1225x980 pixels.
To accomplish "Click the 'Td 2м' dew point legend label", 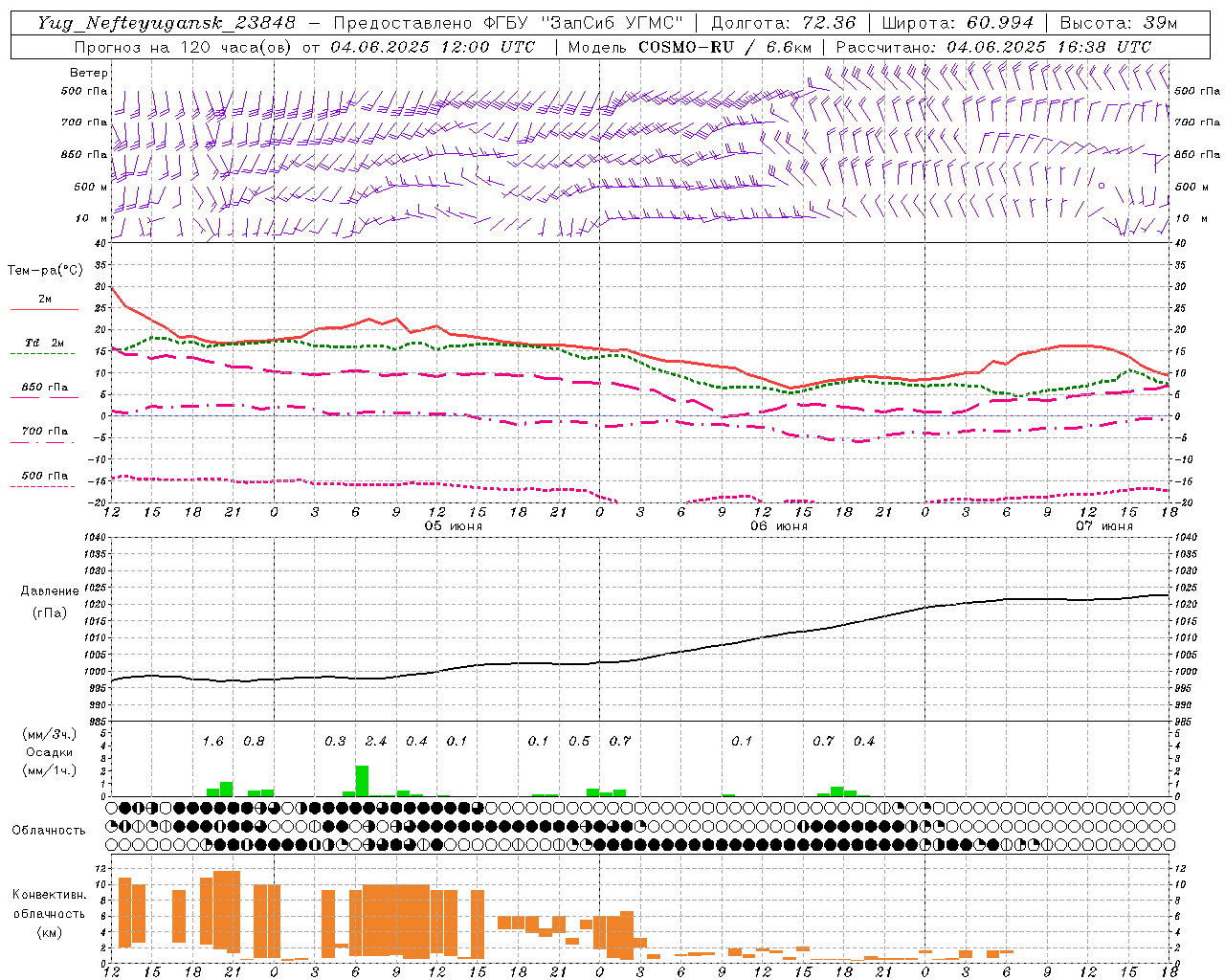I will 45,343.
